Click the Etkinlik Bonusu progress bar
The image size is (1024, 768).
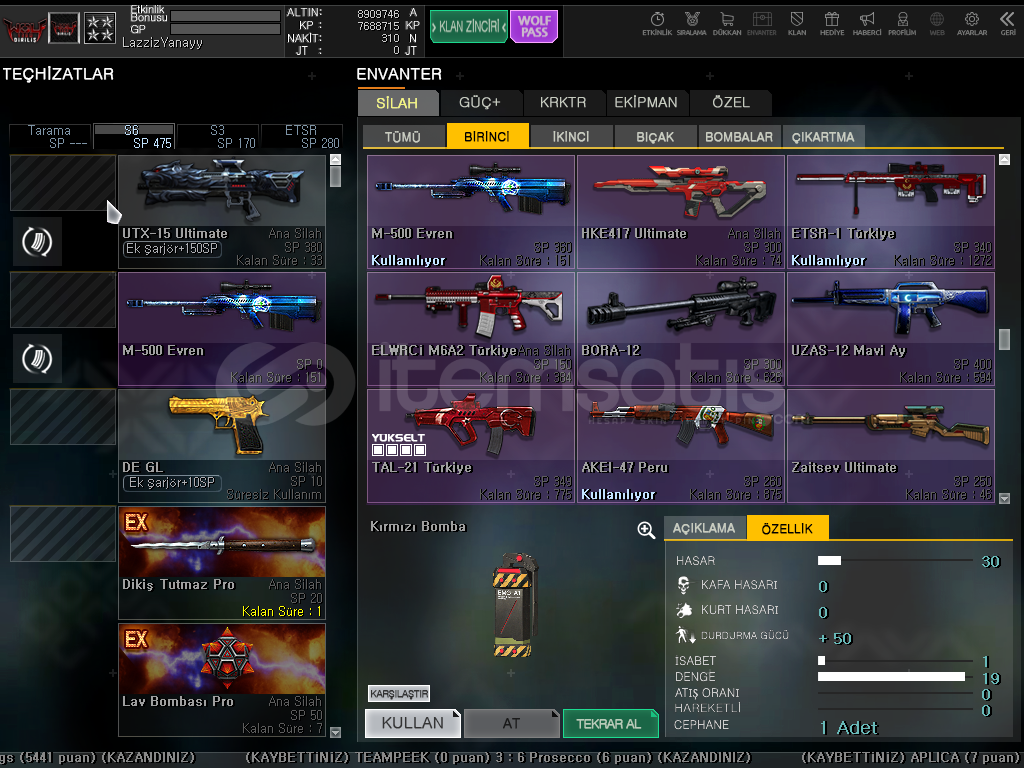(225, 16)
